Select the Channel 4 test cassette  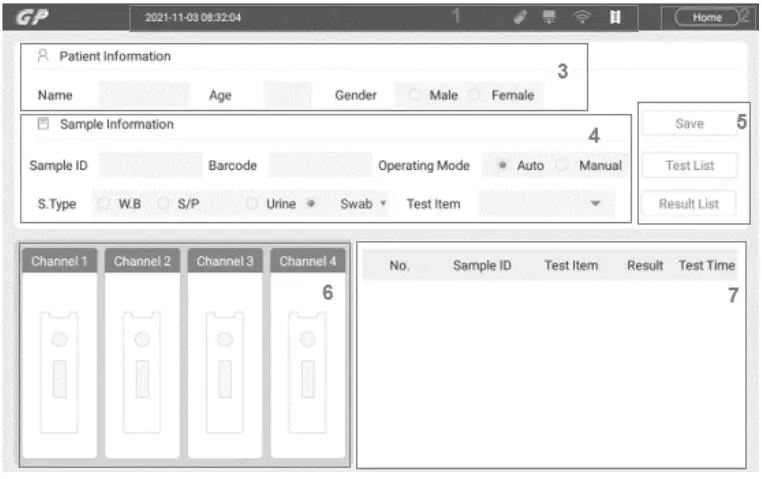tap(307, 372)
